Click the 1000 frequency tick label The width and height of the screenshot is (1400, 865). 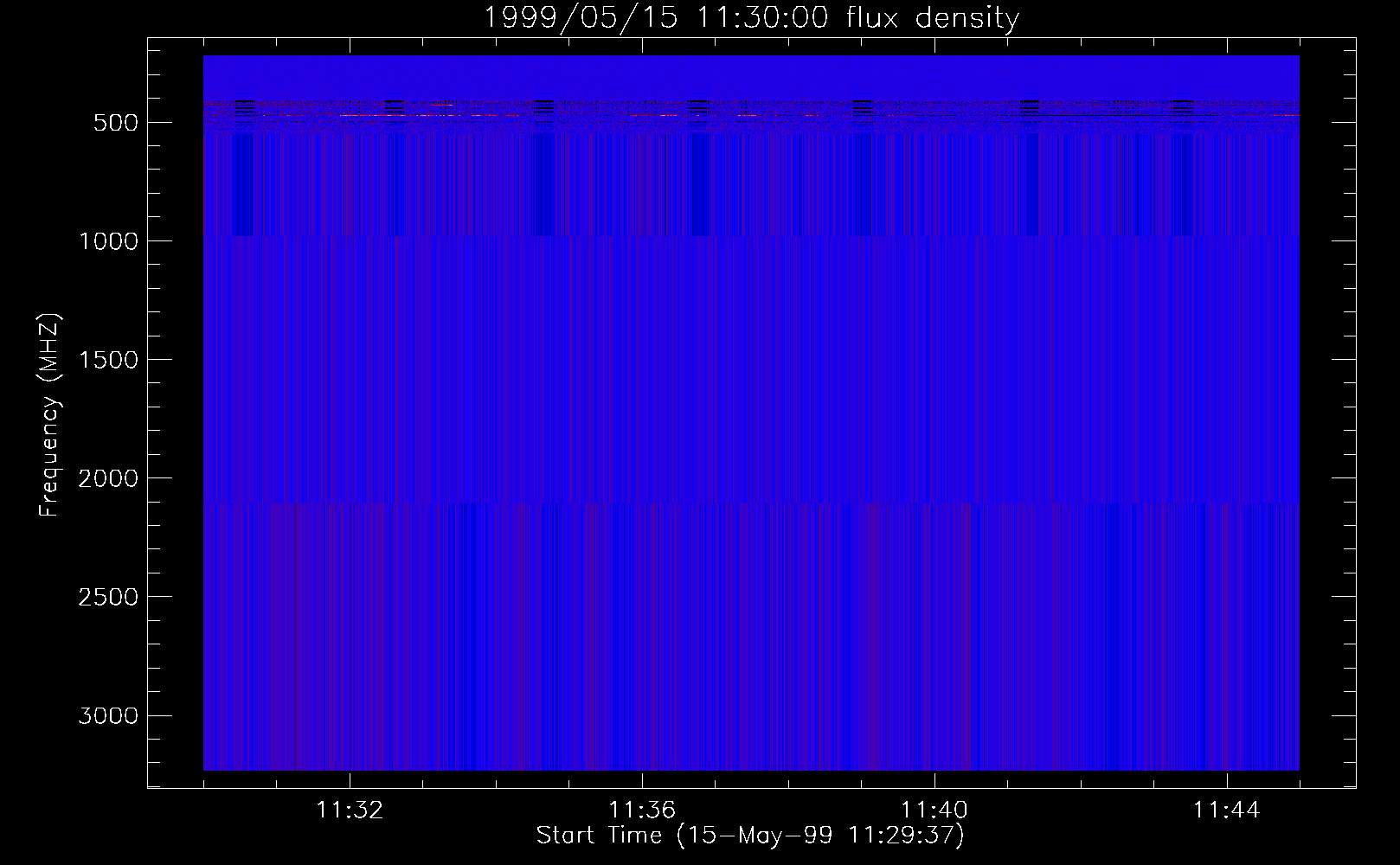pos(108,241)
